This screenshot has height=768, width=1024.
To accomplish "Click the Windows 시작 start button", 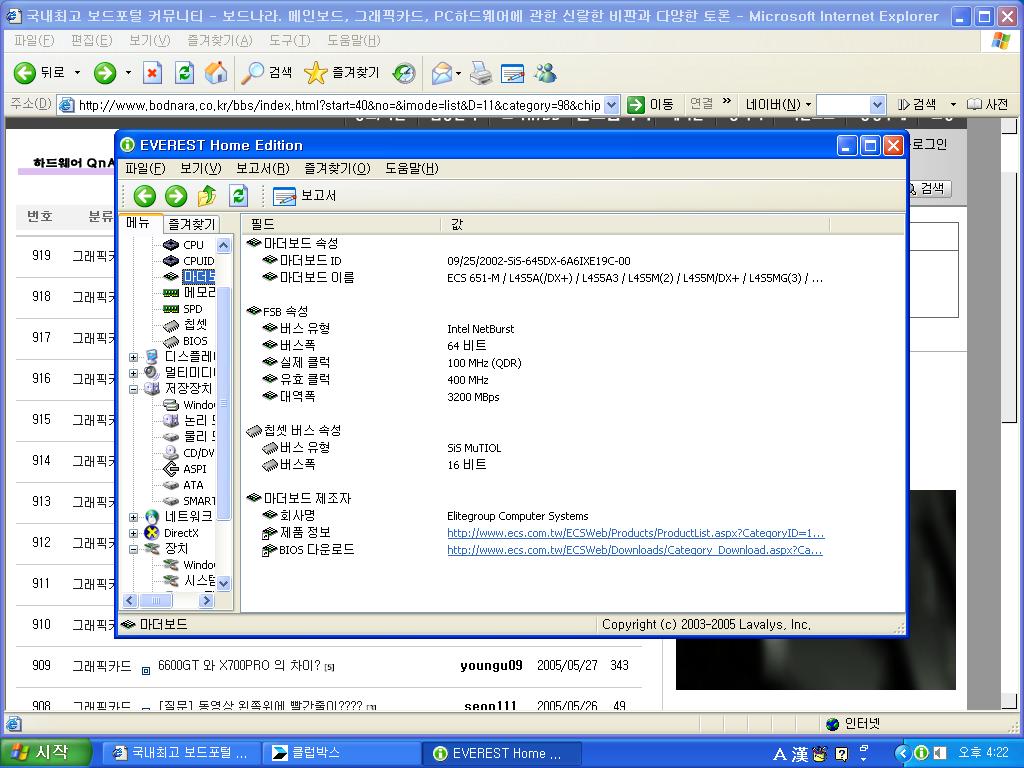I will pyautogui.click(x=44, y=752).
